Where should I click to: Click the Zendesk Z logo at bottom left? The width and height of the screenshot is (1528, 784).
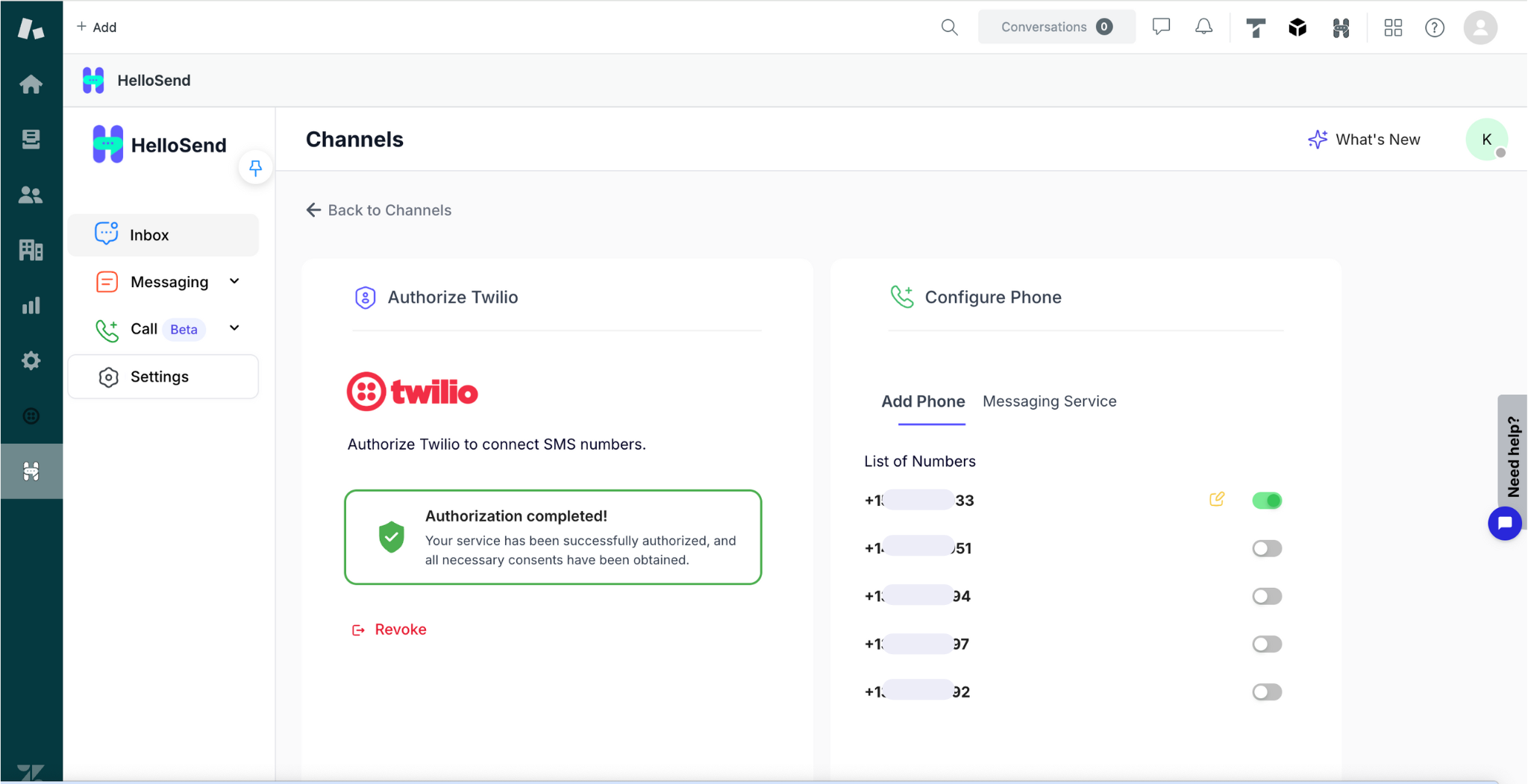[x=31, y=773]
